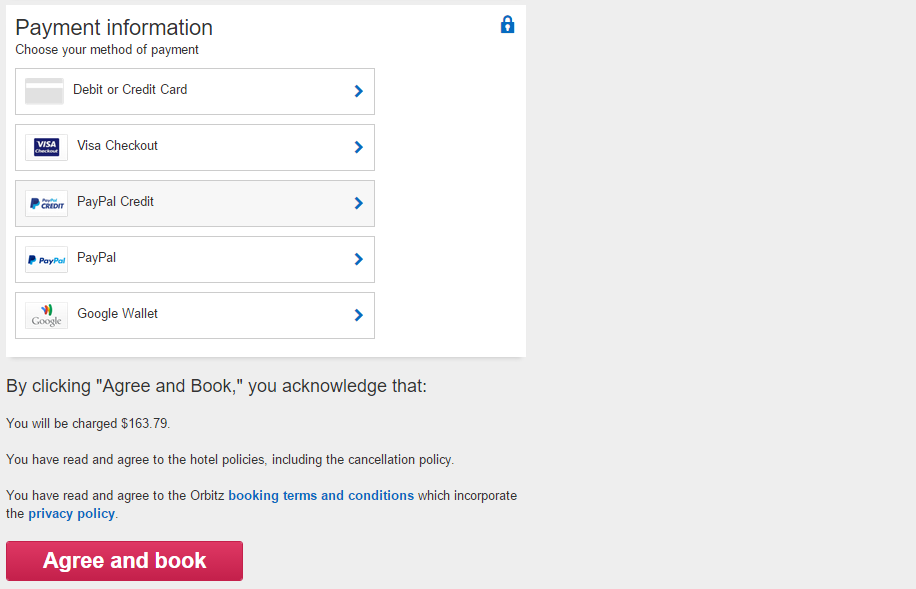
Task: Click the Agree and book button
Action: click(124, 561)
